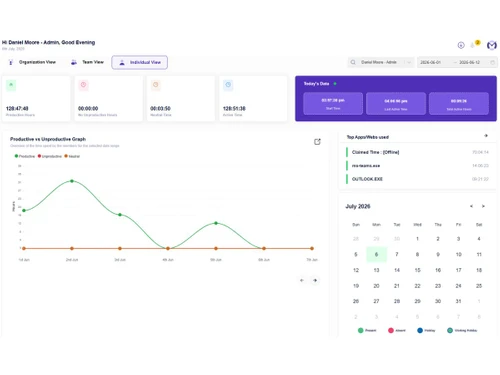Click the Last Active Time tile
The height and width of the screenshot is (375, 500).
(x=396, y=104)
